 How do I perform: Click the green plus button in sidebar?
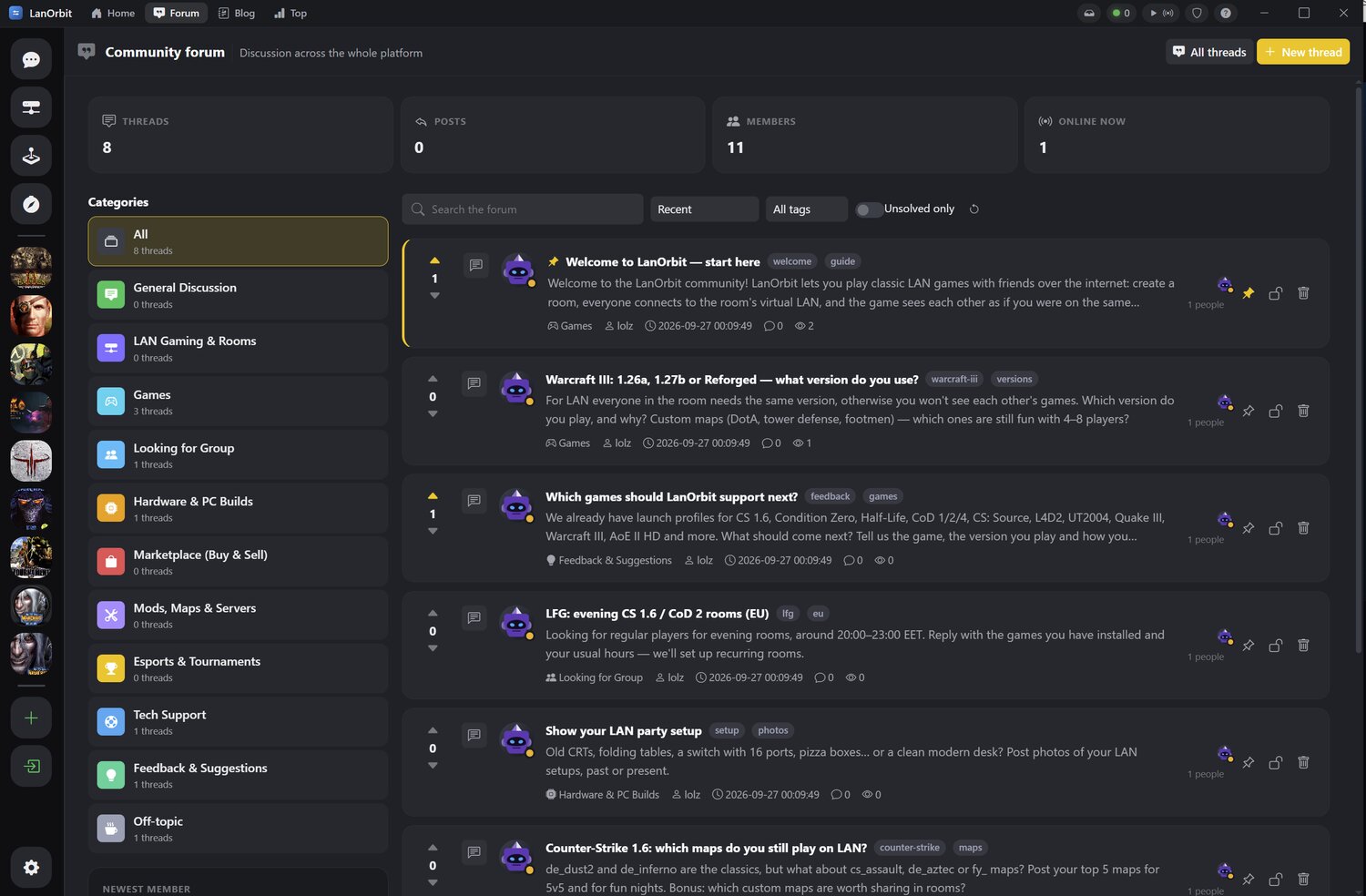tap(31, 718)
